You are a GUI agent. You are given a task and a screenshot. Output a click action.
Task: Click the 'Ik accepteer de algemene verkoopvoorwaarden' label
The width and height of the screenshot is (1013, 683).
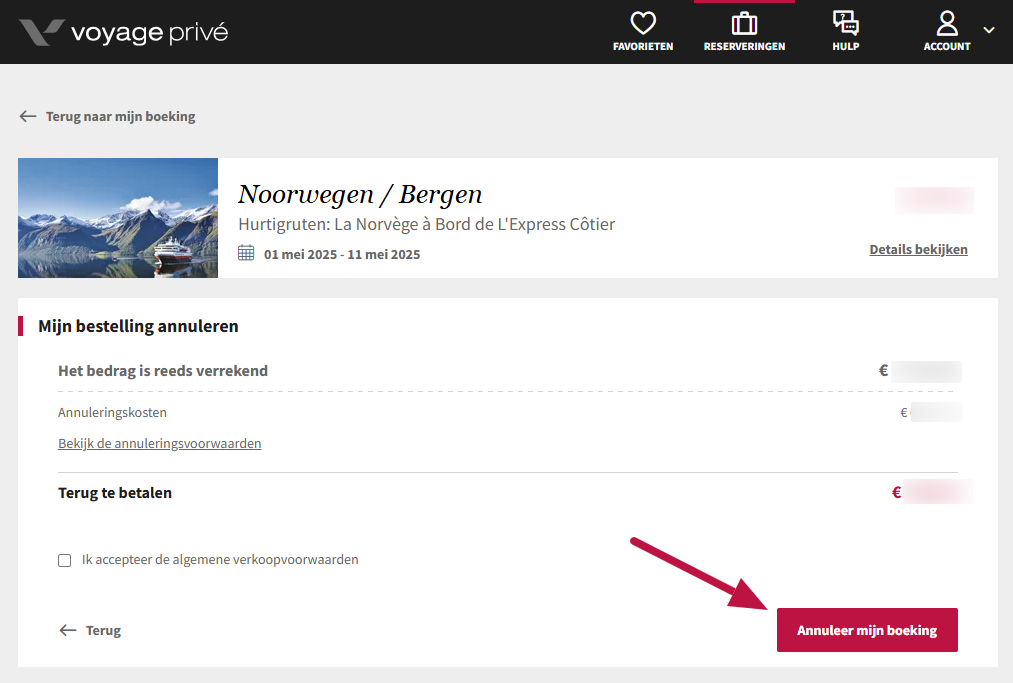[x=219, y=560]
